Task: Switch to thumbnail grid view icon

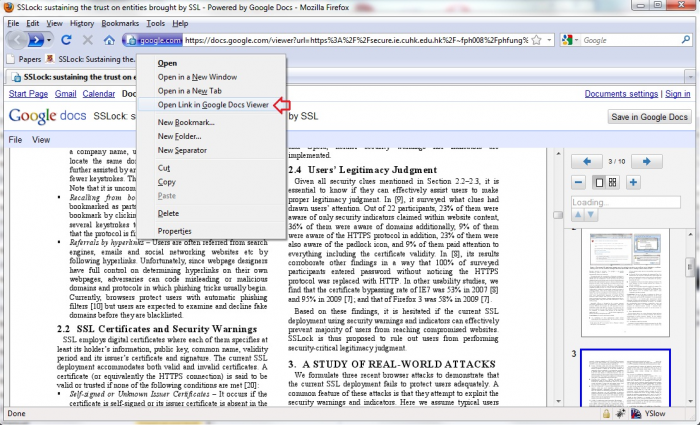Action: tap(612, 182)
